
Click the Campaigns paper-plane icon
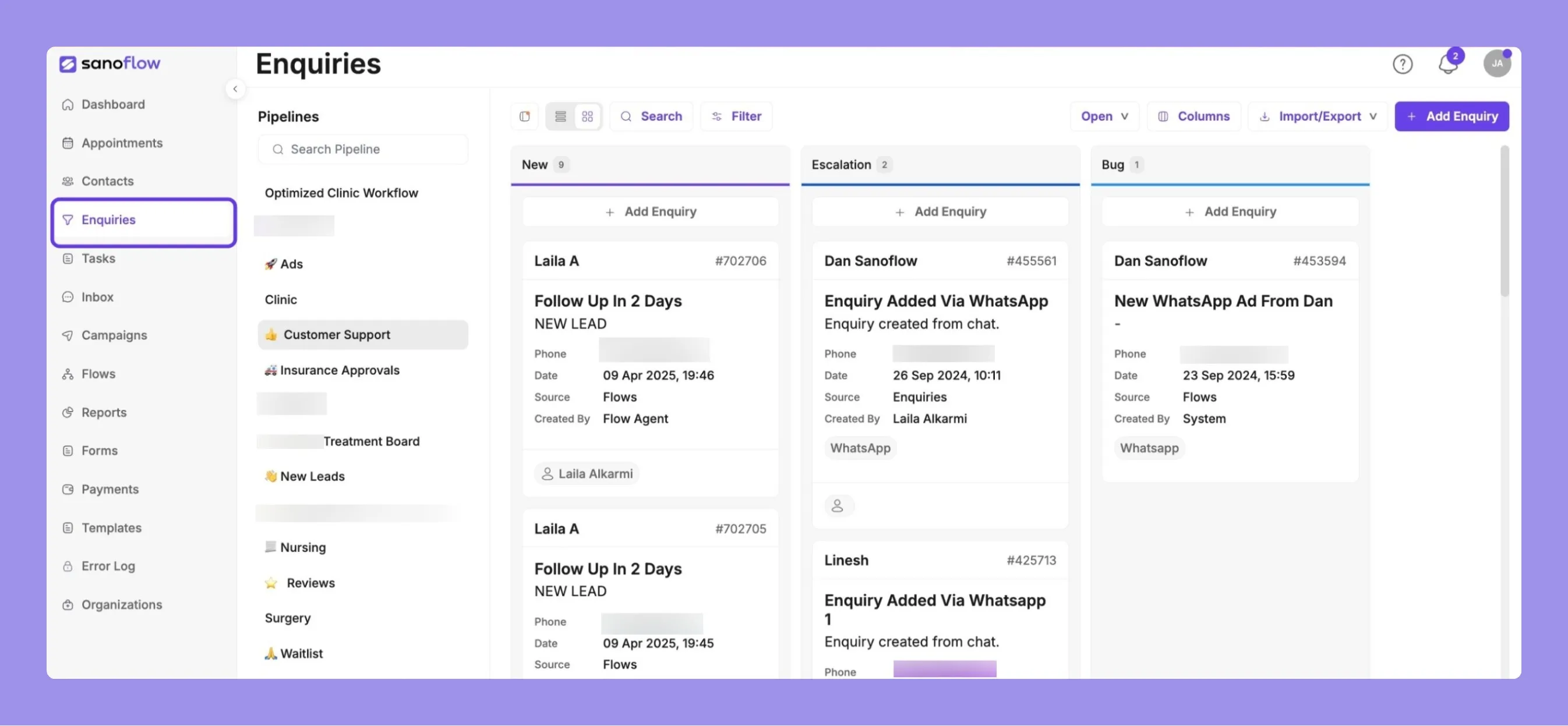click(68, 335)
